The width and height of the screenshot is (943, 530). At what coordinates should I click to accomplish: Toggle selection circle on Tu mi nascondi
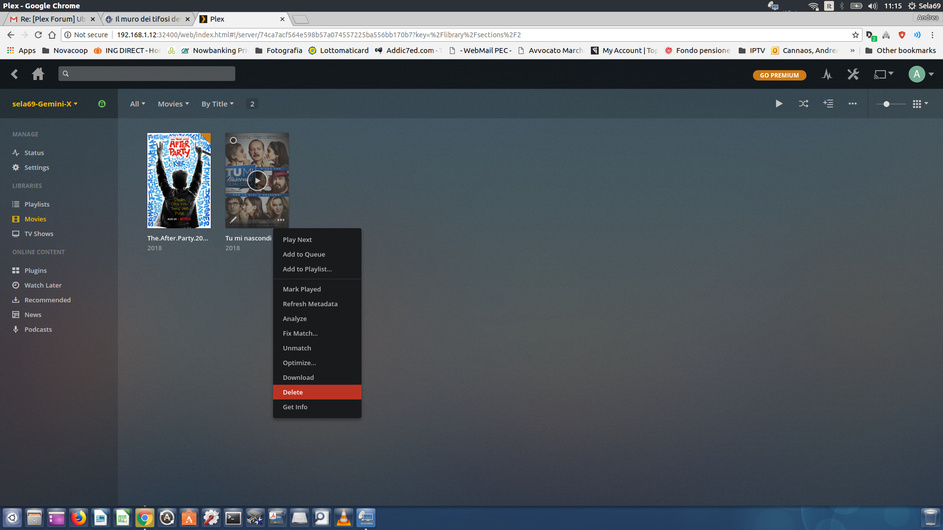(x=233, y=141)
